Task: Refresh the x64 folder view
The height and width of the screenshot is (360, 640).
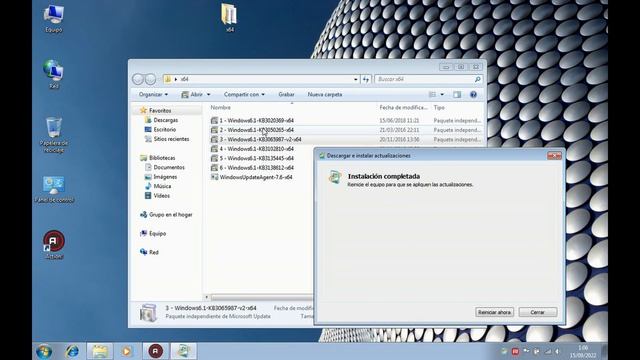Action: tap(366, 79)
